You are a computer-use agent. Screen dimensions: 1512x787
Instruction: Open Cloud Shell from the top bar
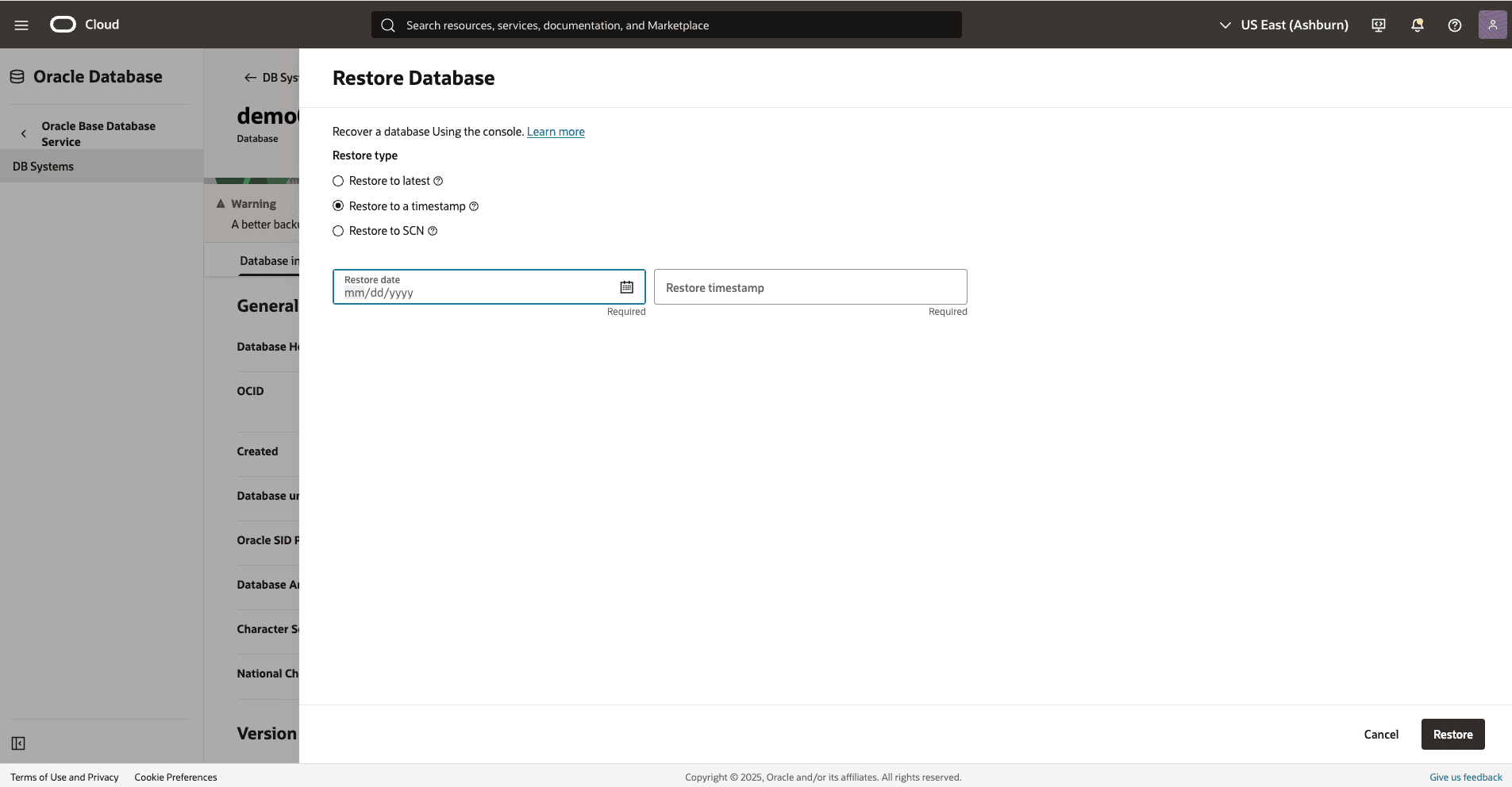tap(1379, 25)
